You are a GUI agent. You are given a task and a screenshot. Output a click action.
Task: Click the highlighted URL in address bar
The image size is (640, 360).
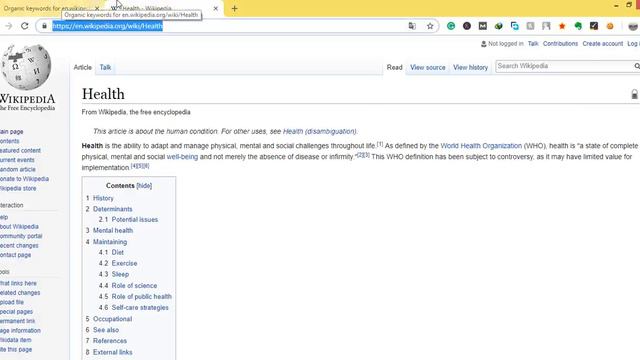tap(107, 26)
